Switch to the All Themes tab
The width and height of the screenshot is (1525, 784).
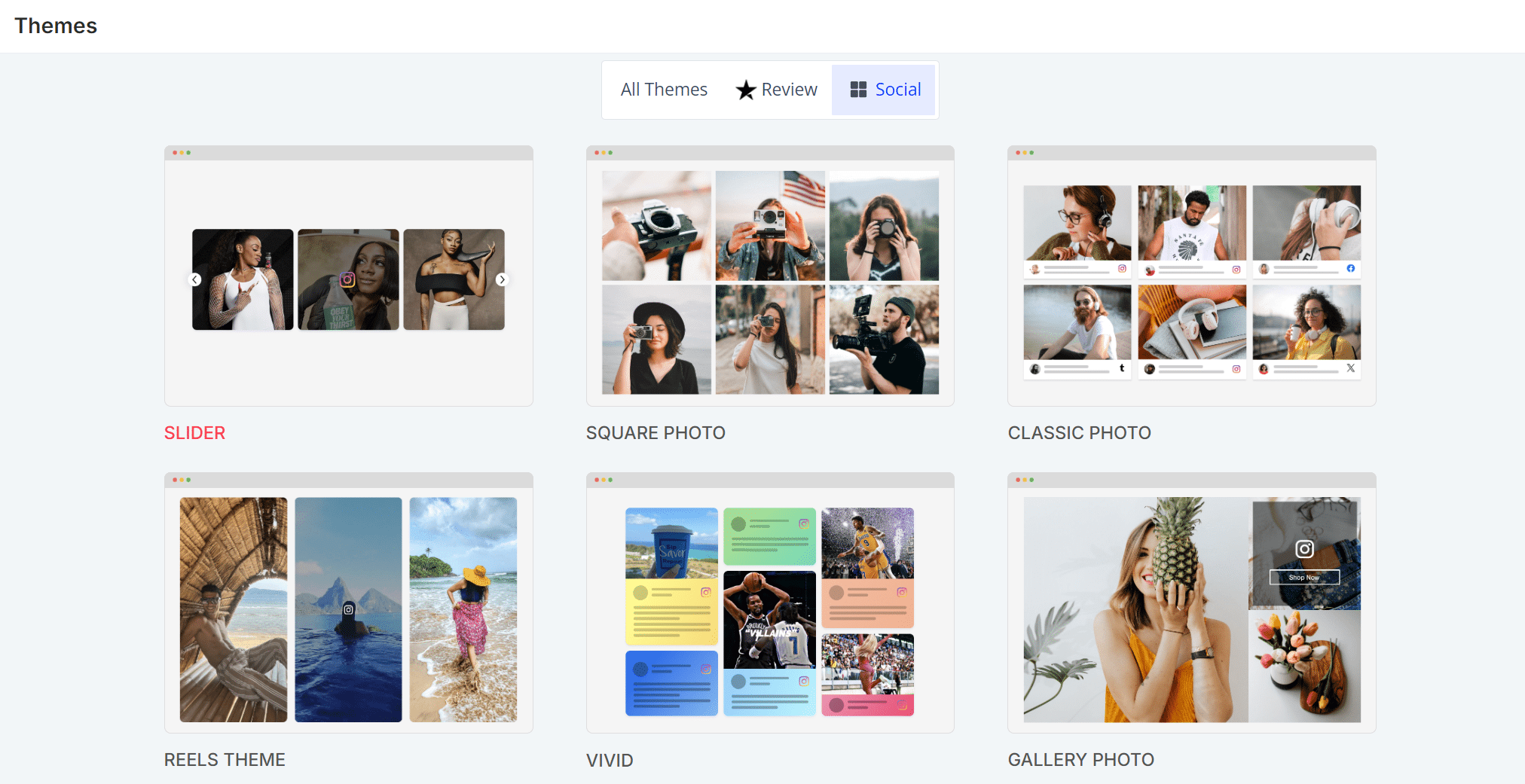[663, 89]
